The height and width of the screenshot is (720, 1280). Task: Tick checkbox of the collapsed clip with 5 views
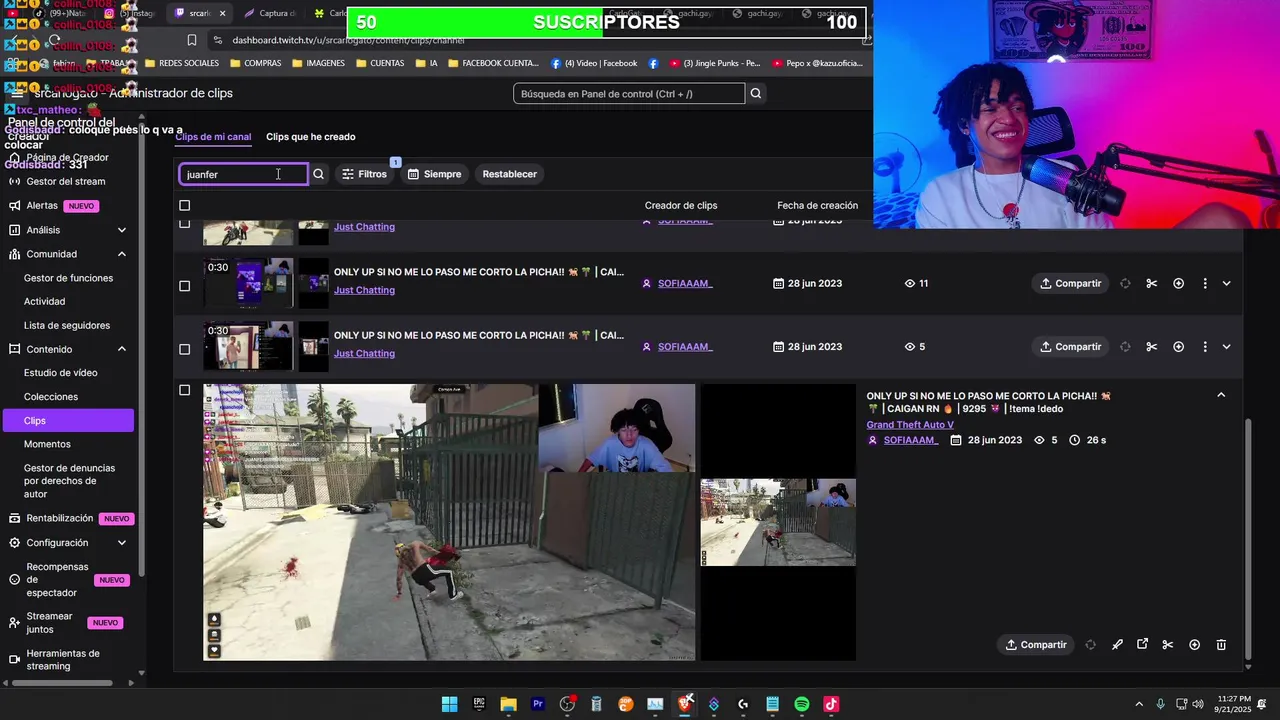(x=184, y=349)
